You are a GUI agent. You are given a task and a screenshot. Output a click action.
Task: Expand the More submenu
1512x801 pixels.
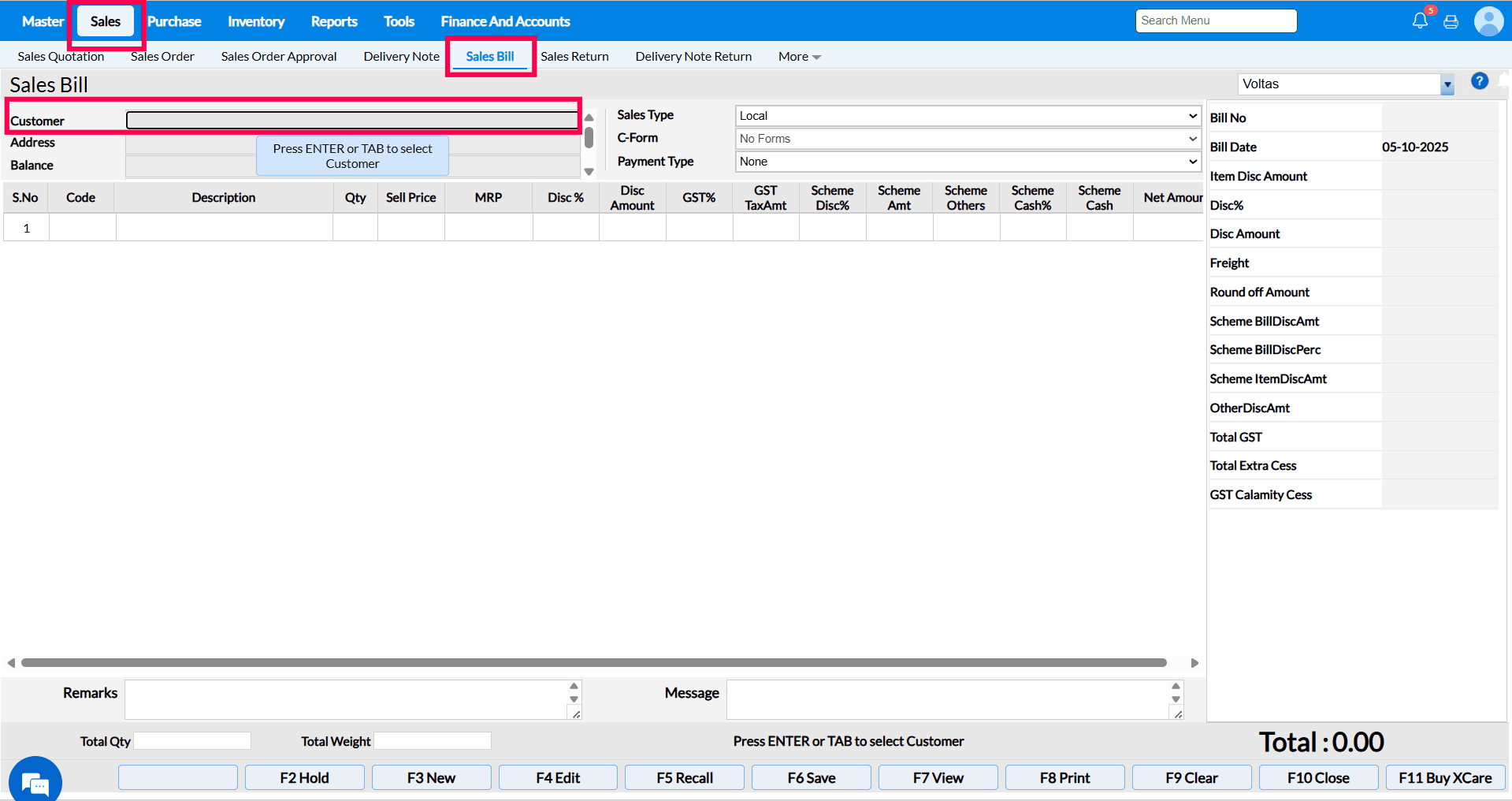pos(799,57)
